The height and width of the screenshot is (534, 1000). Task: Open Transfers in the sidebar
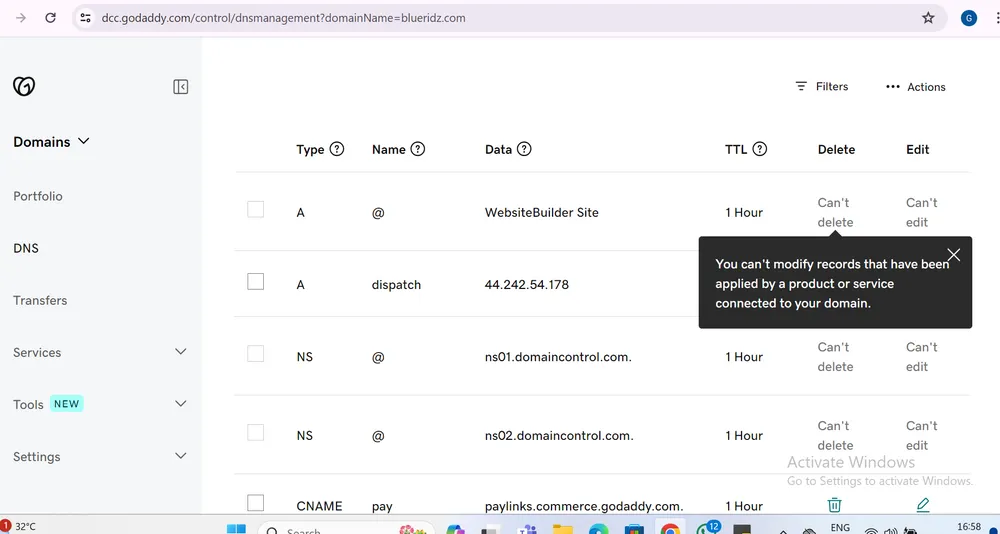tap(40, 300)
